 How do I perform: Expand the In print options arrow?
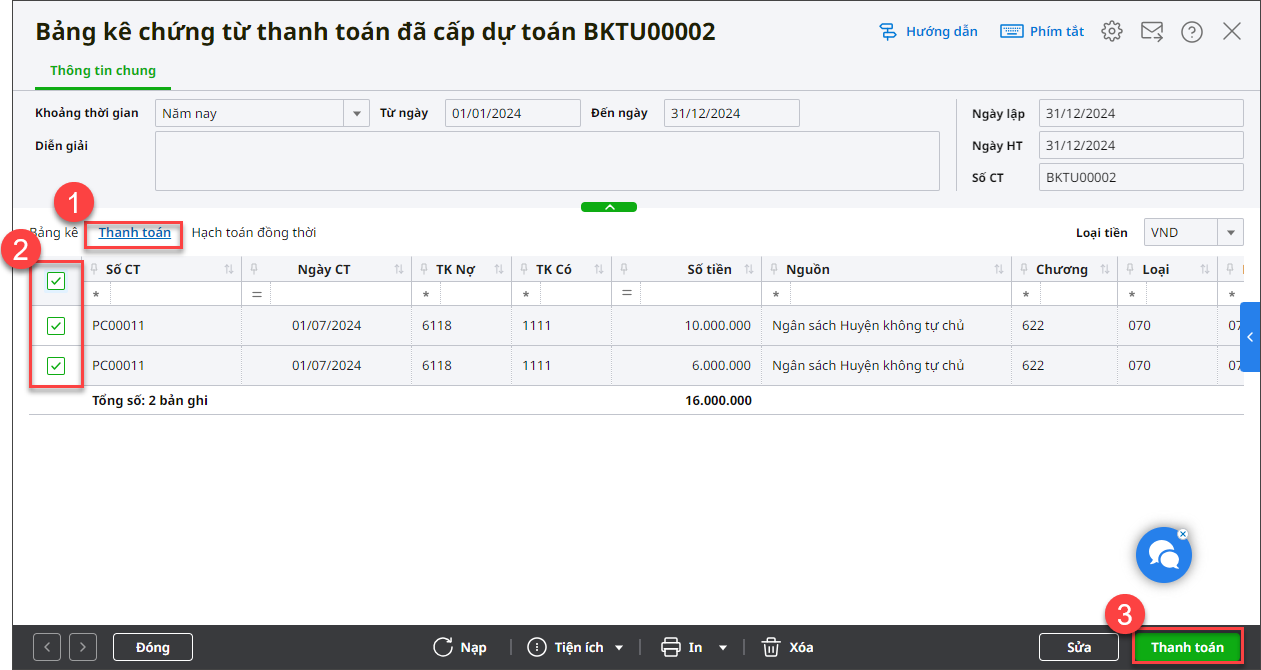[x=723, y=648]
